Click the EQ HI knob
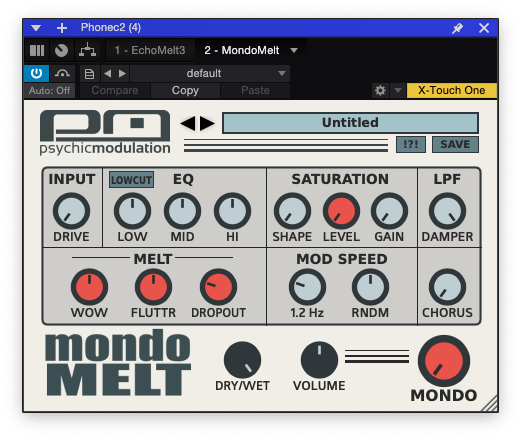The width and height of the screenshot is (521, 439). (232, 211)
